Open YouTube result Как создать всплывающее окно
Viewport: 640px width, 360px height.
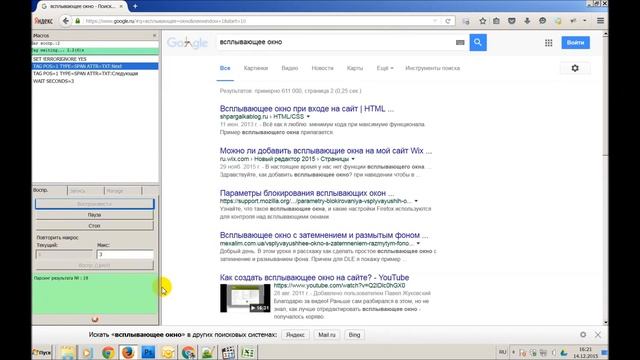[x=314, y=277]
